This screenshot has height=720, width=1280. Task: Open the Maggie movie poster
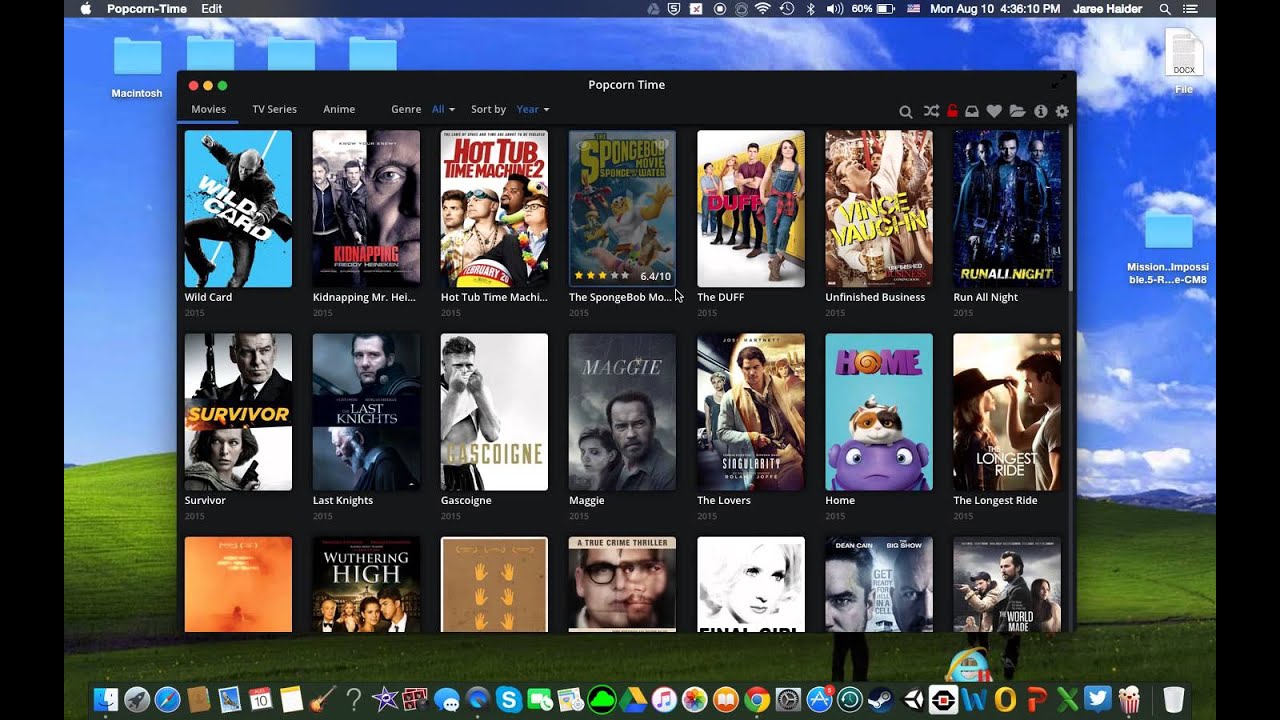point(622,412)
